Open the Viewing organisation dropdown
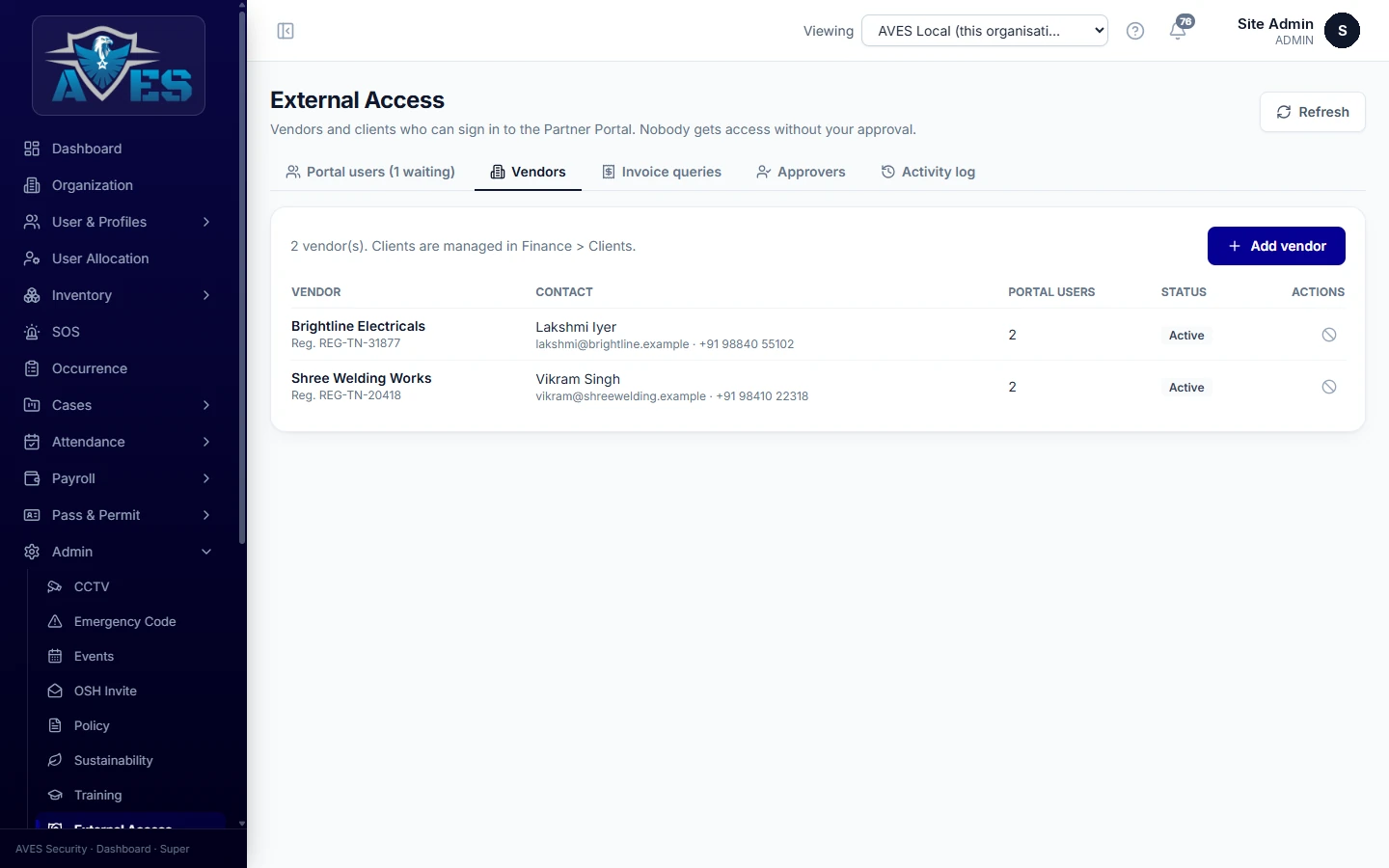The height and width of the screenshot is (868, 1389). click(985, 31)
